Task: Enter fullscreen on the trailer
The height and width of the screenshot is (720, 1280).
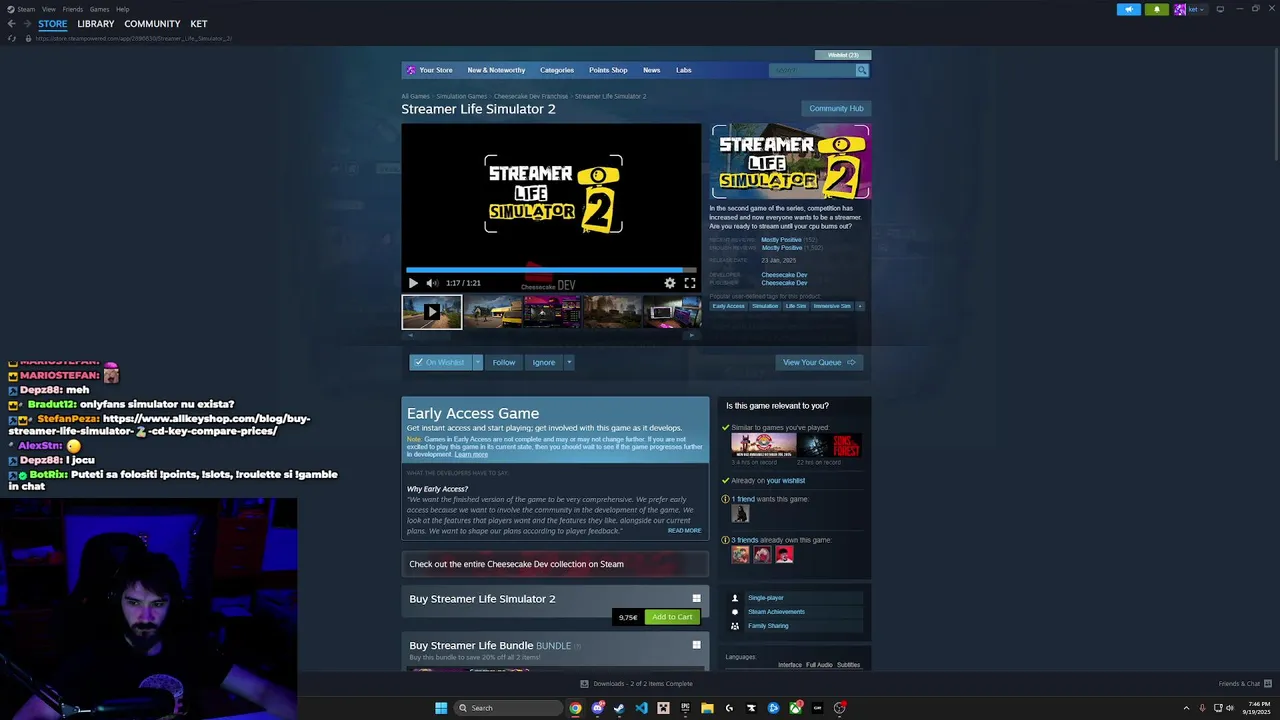Action: 690,283
